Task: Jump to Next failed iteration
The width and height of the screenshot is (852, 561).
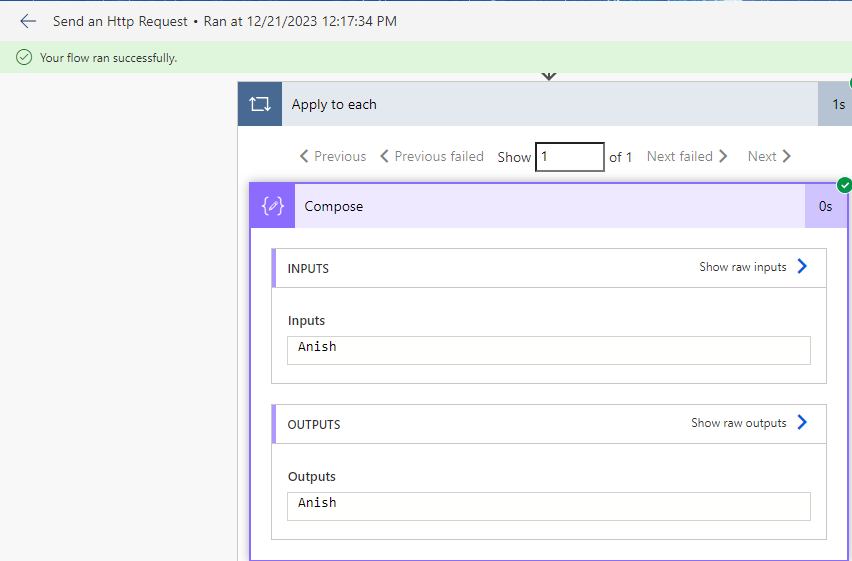Action: pyautogui.click(x=687, y=157)
